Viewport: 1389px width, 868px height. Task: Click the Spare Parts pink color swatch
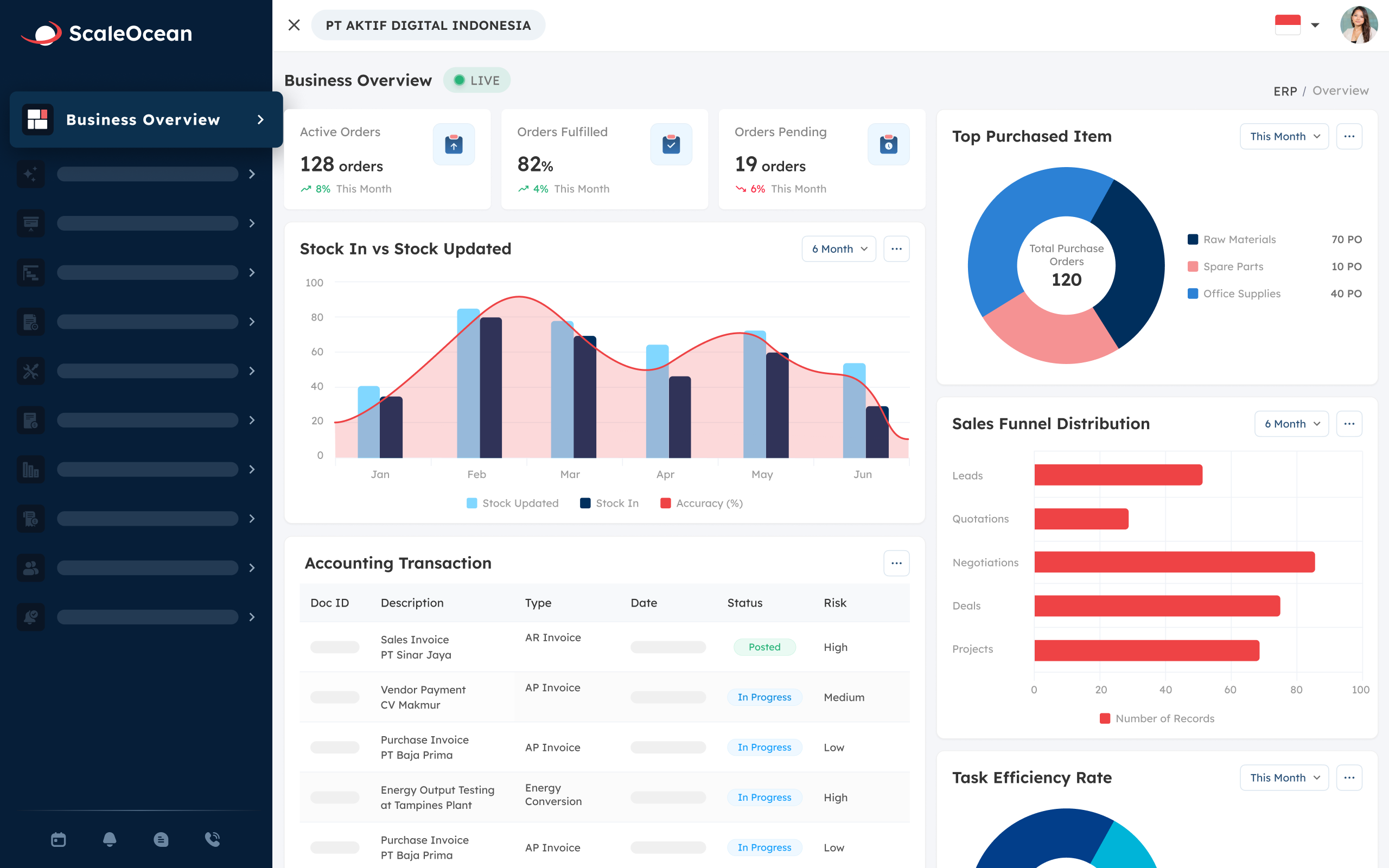pyautogui.click(x=1193, y=266)
